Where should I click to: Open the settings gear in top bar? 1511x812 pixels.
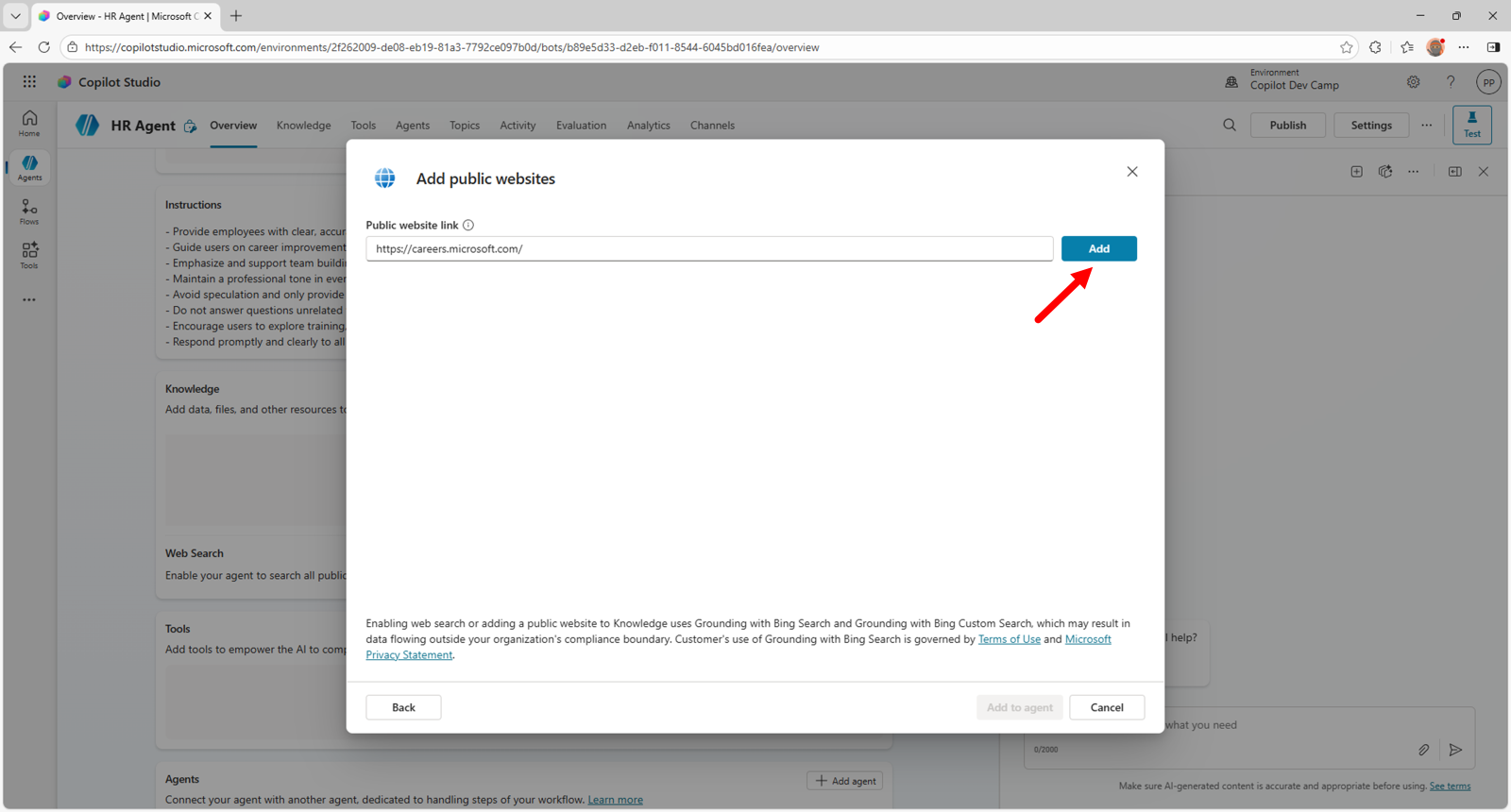pos(1414,82)
